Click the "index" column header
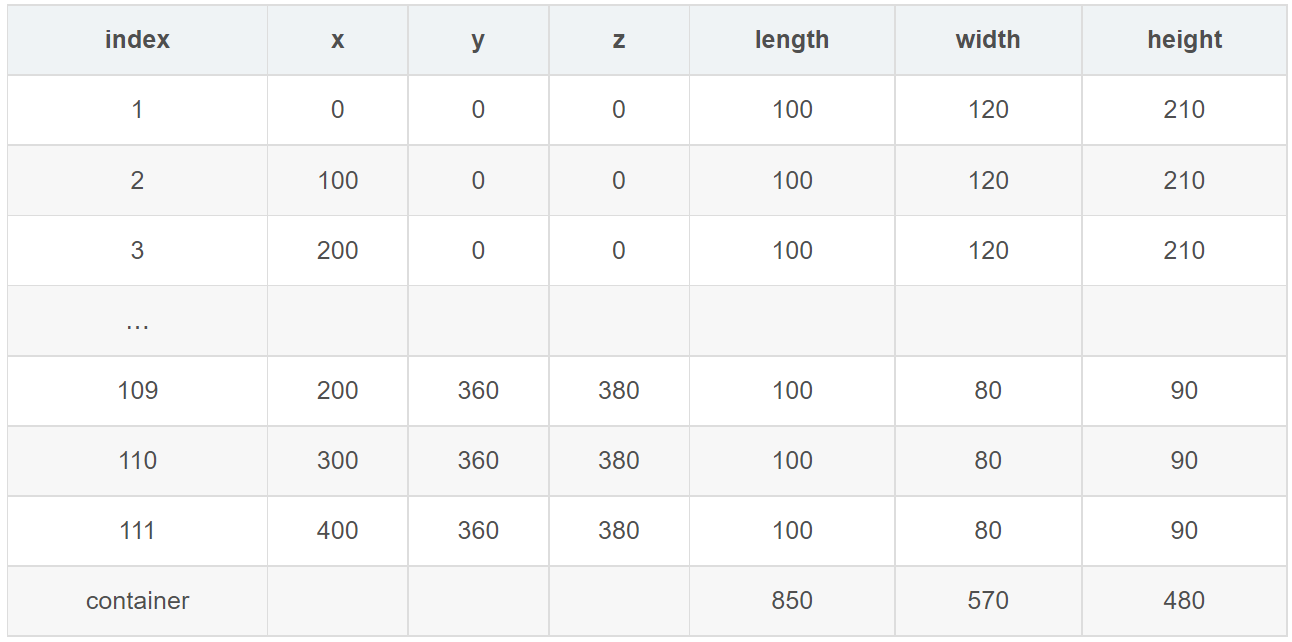 pos(137,40)
